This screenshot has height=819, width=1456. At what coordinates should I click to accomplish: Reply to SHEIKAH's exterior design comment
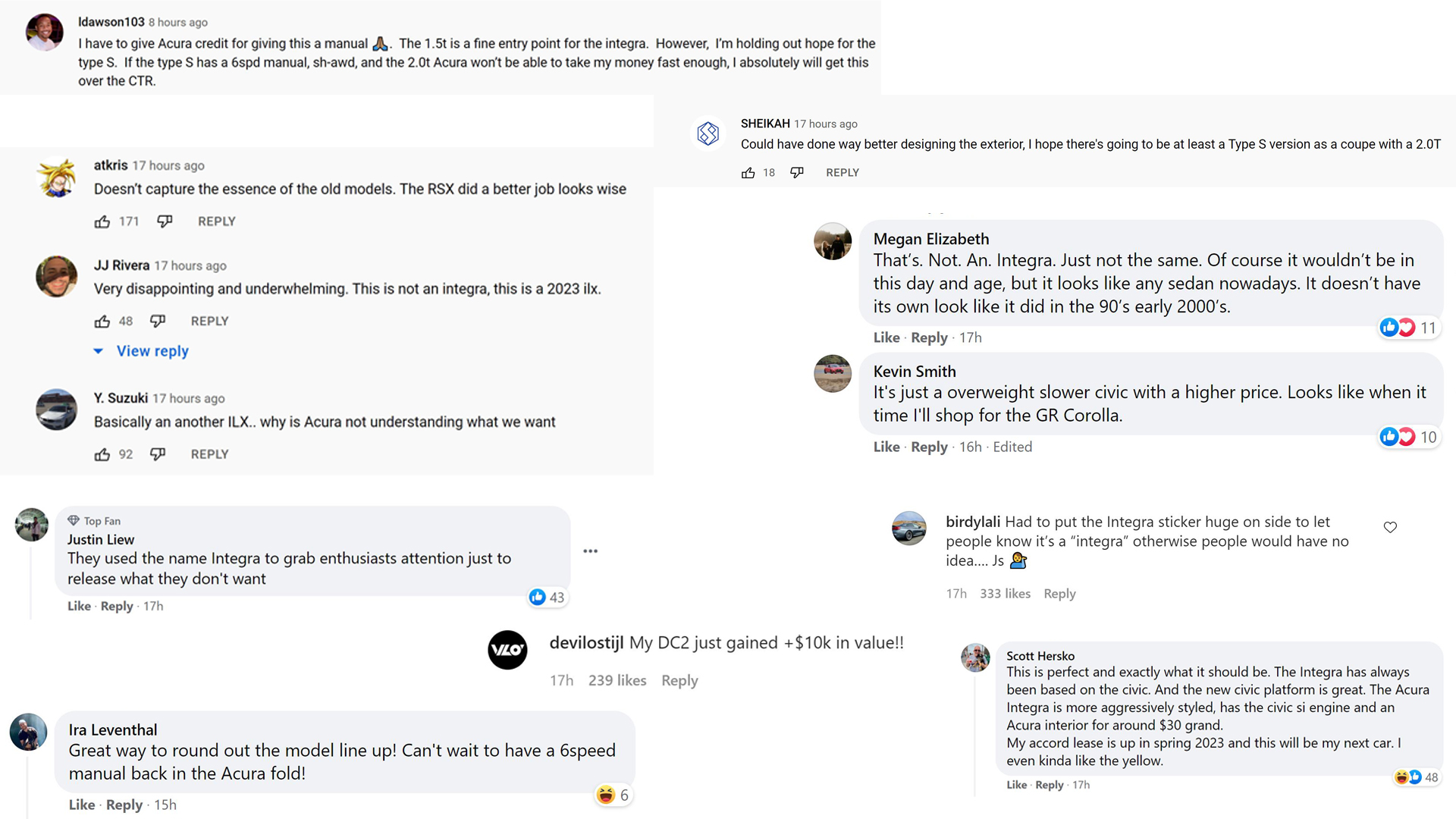(x=843, y=173)
